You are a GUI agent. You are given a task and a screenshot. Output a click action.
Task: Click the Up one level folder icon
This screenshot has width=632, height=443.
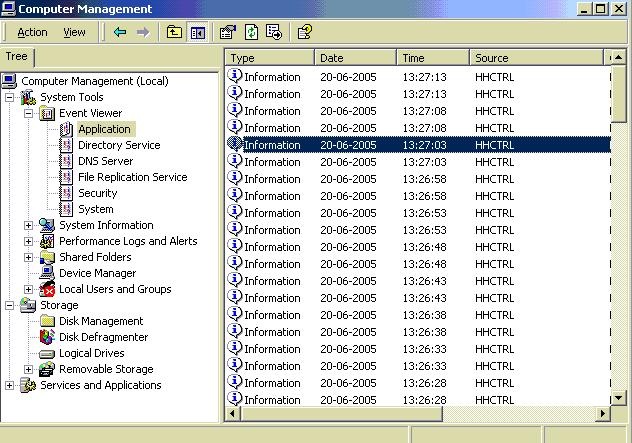(x=174, y=32)
